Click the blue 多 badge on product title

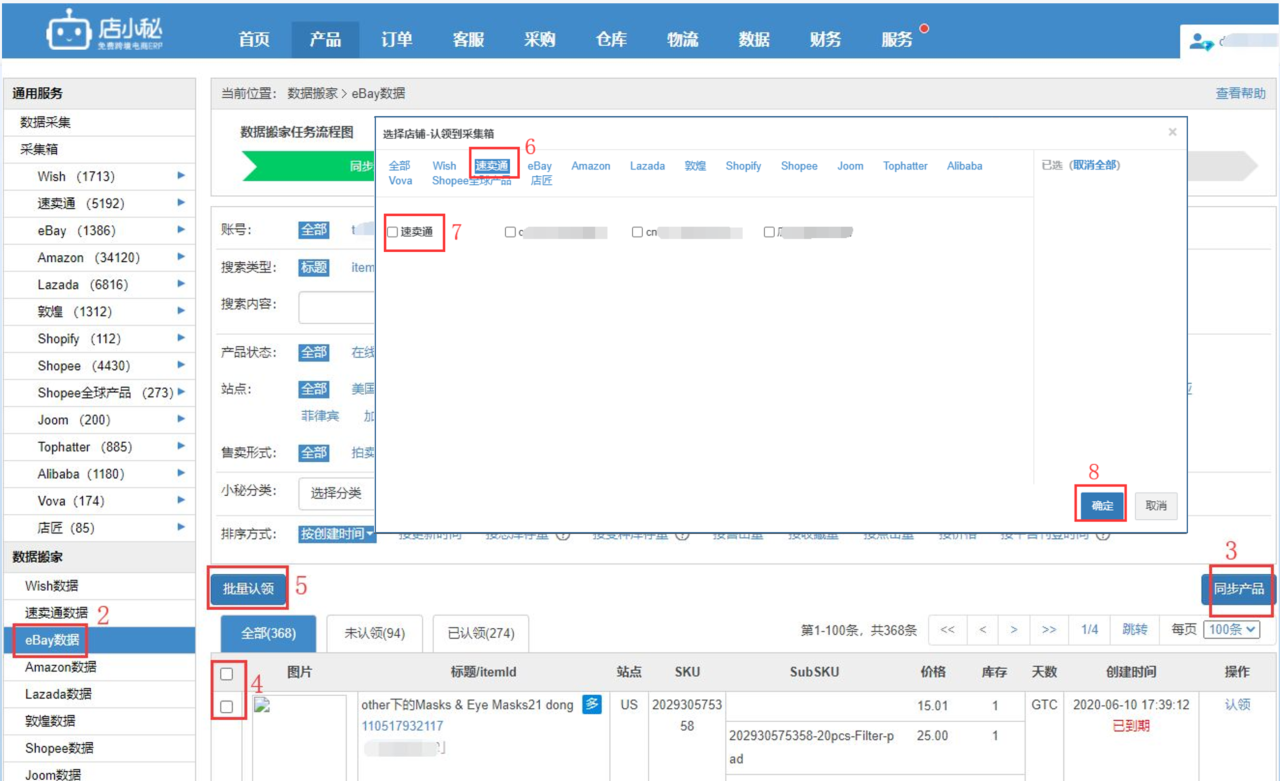pos(592,705)
